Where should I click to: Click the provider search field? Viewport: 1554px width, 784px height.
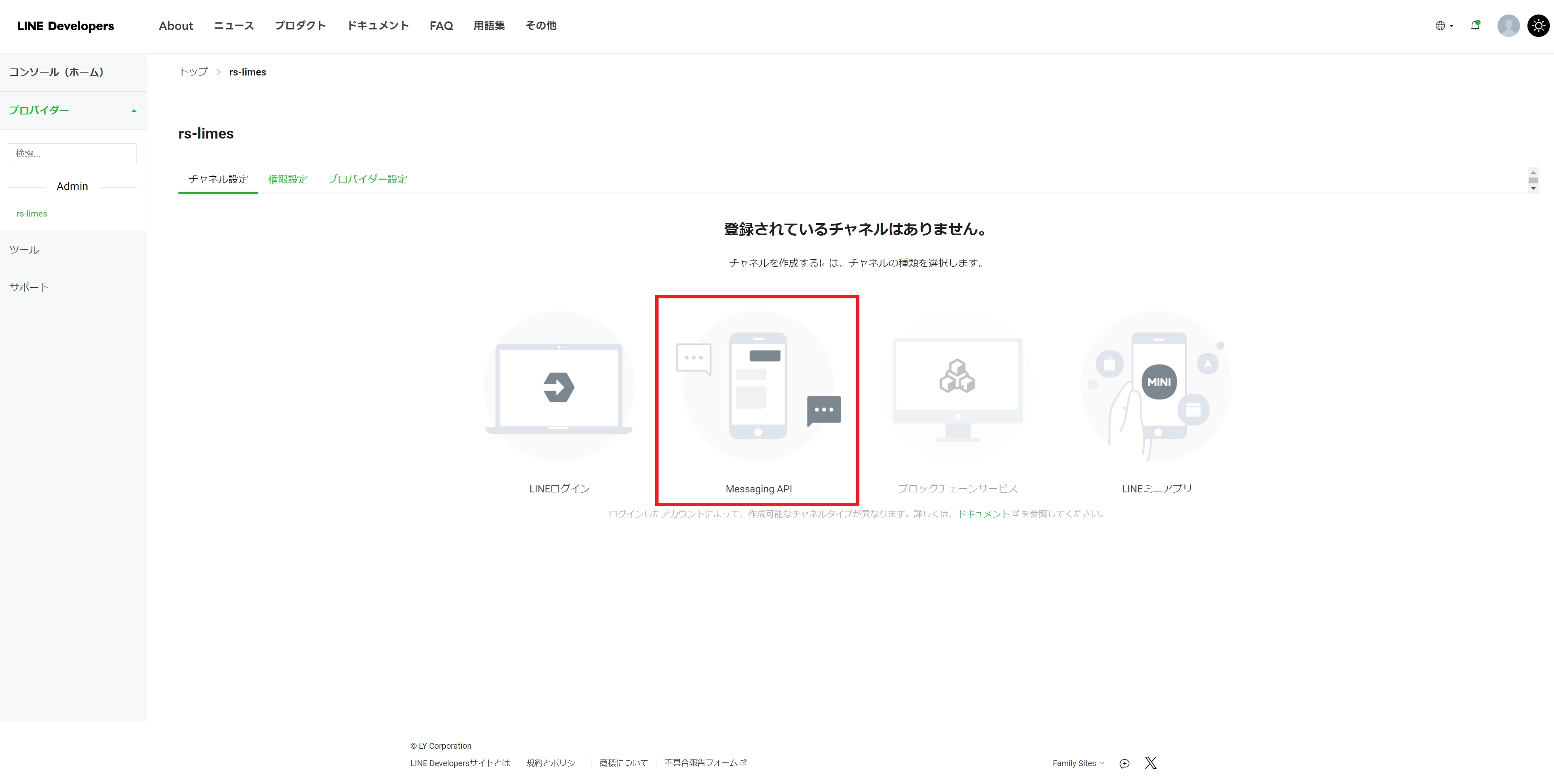coord(72,153)
